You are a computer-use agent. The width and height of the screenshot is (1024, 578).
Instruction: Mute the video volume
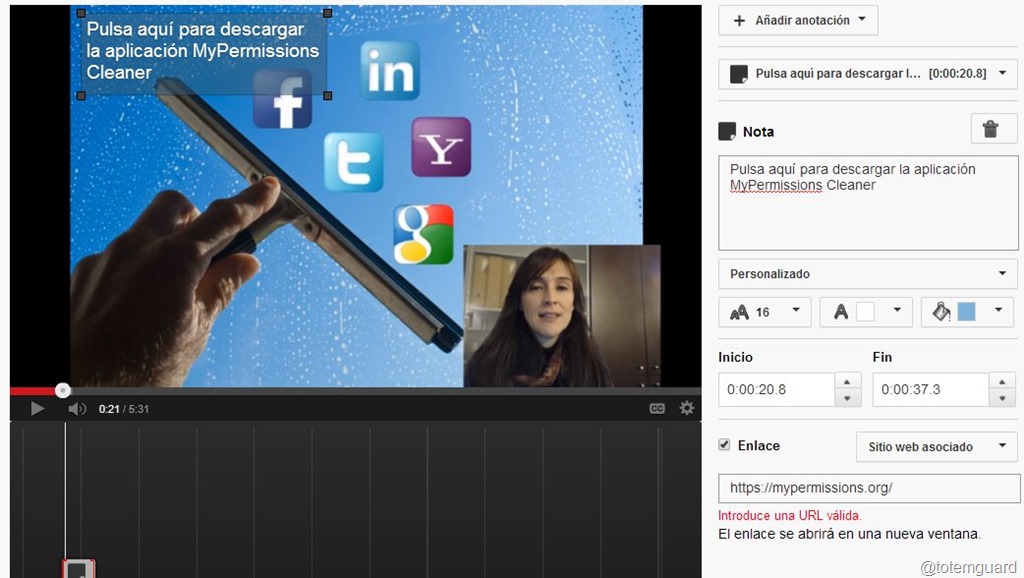point(76,408)
